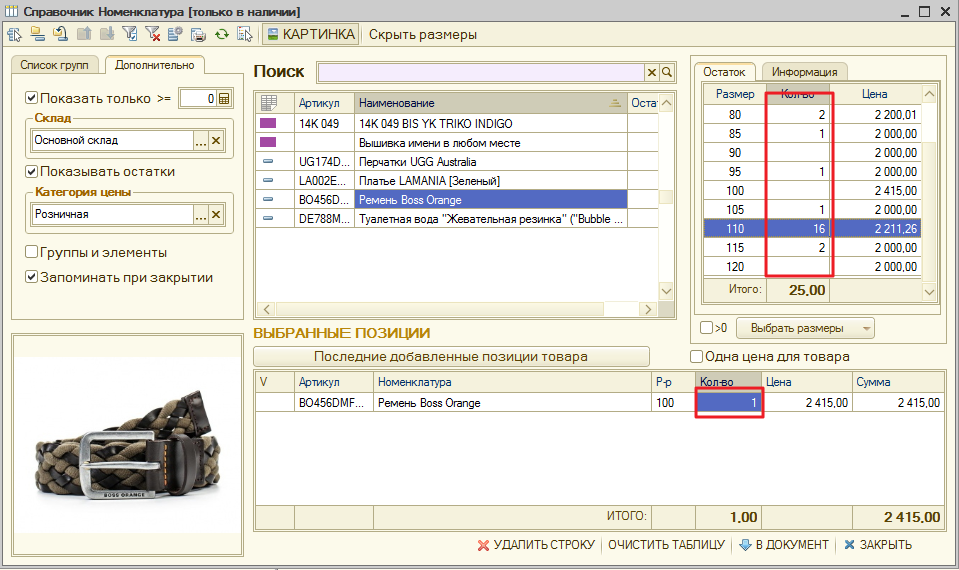The image size is (959, 570).
Task: Clear the Поиск field with X icon
Action: coord(652,72)
